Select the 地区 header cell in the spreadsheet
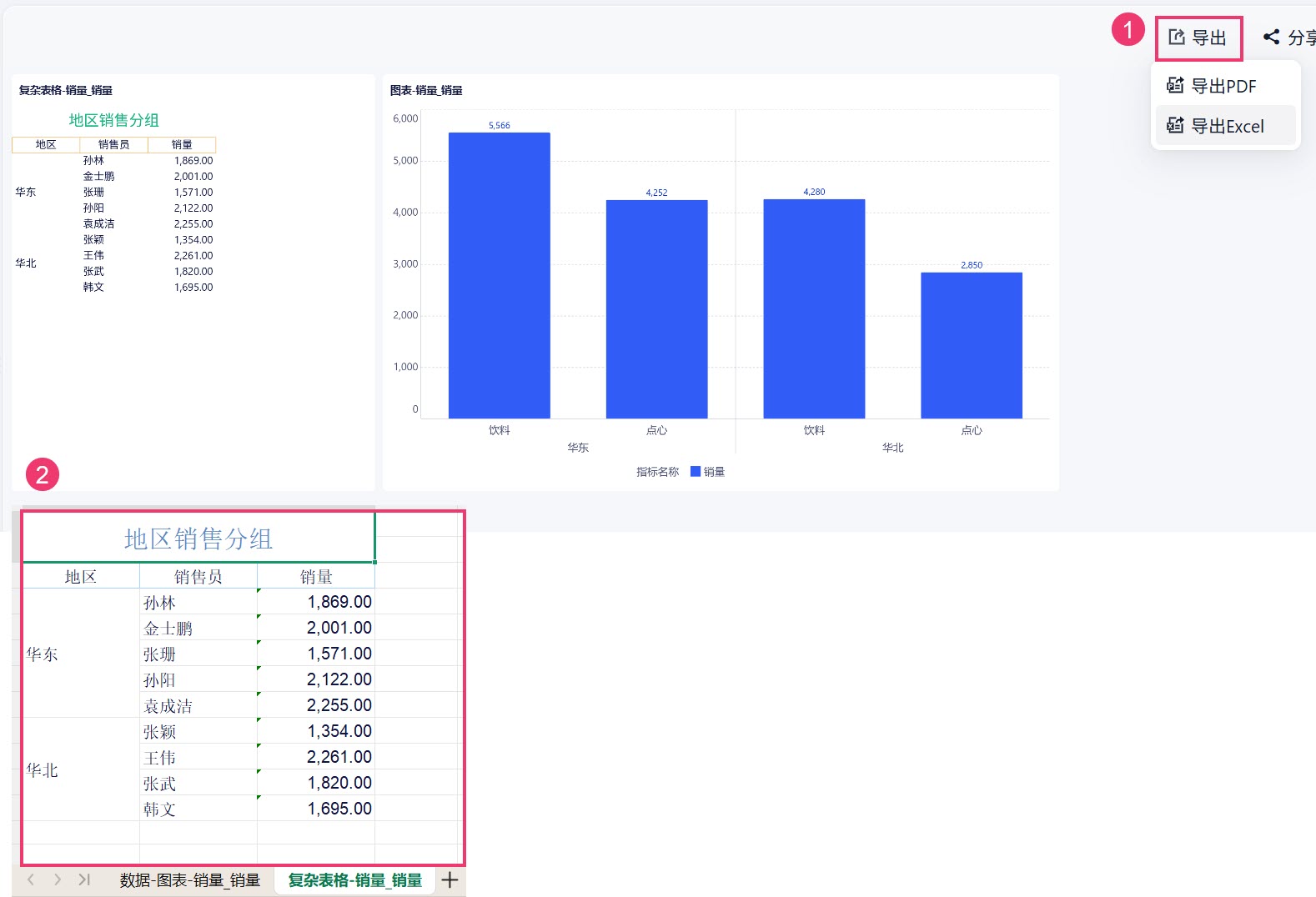Viewport: 1316px width, 897px height. [x=81, y=576]
